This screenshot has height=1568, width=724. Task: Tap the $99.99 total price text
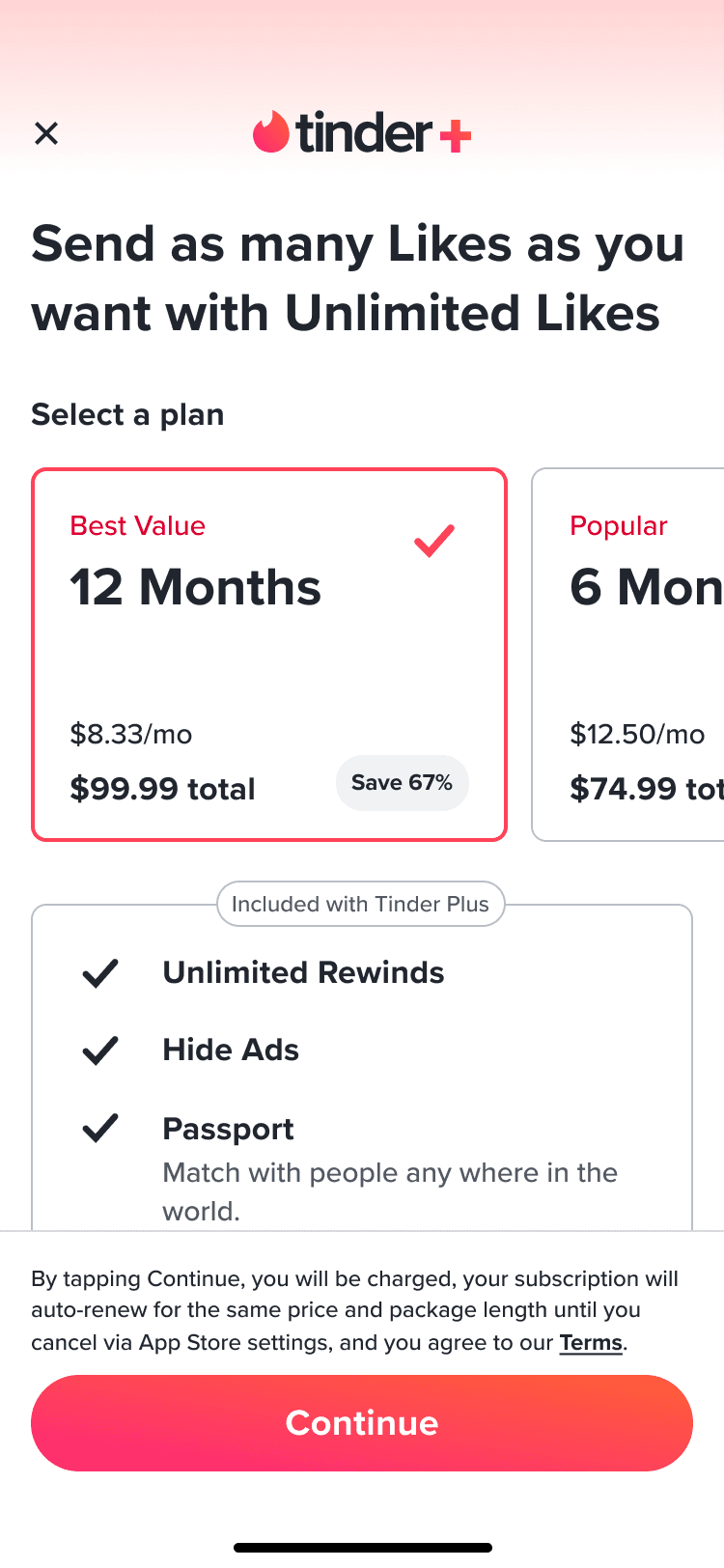(162, 789)
